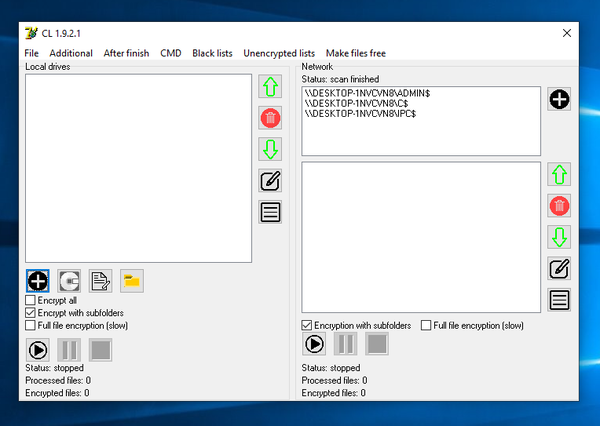
Task: Click inside the empty Local drives list box
Action: tap(139, 168)
